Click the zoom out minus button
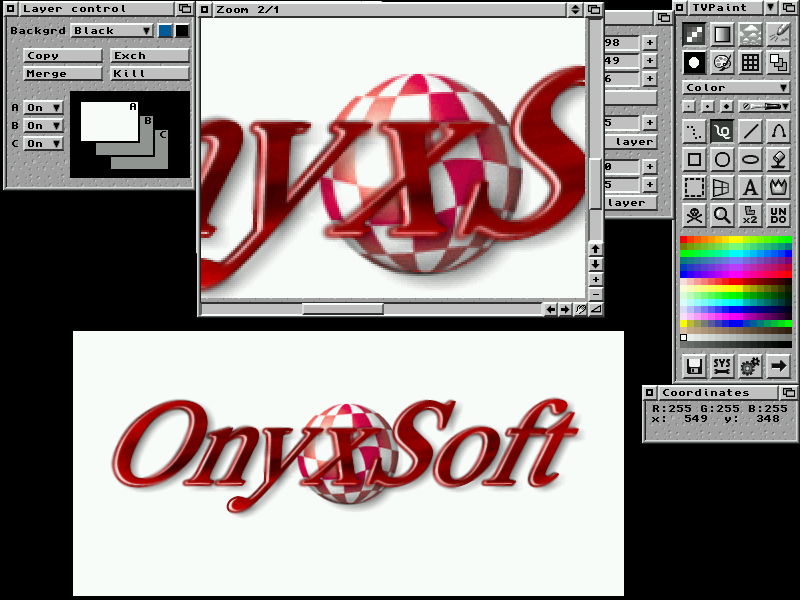Screen dimensions: 800x600 pyautogui.click(x=595, y=294)
